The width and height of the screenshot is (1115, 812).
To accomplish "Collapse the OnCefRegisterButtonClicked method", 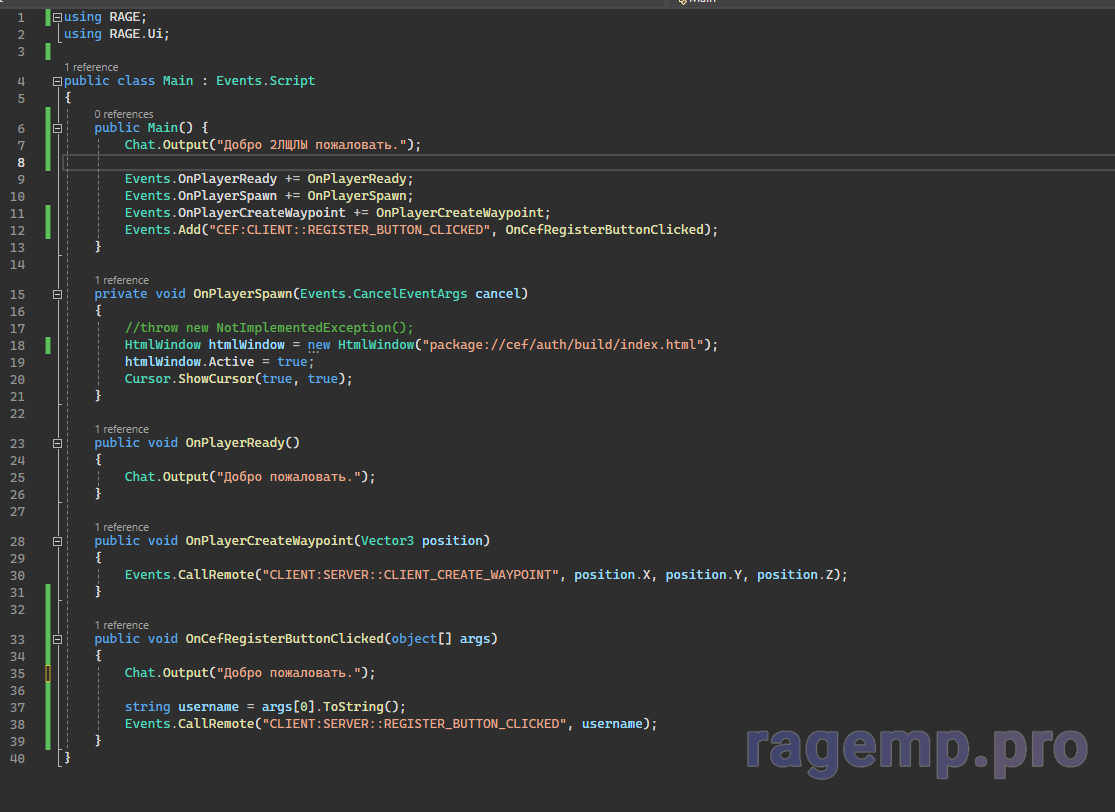I will click(57, 639).
